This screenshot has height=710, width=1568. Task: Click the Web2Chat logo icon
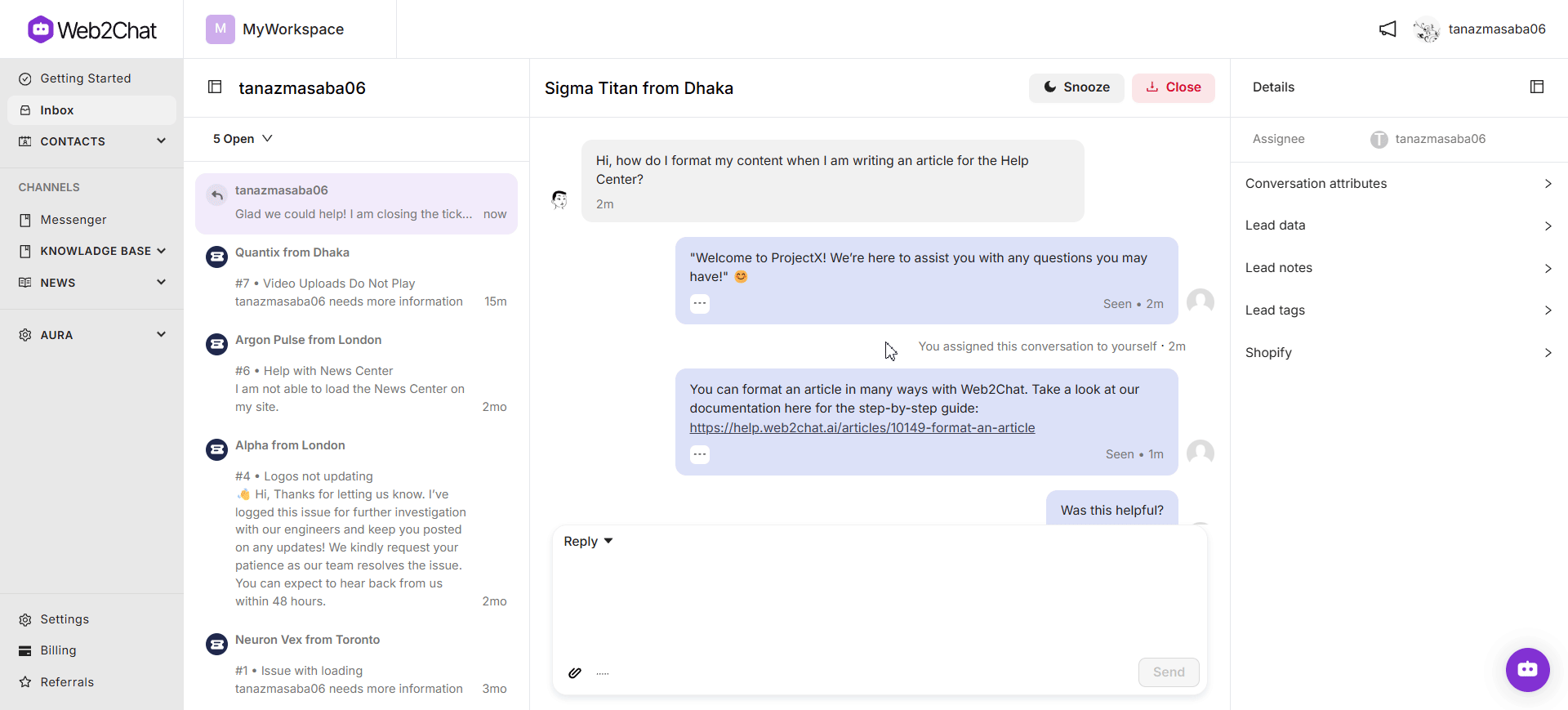40,29
